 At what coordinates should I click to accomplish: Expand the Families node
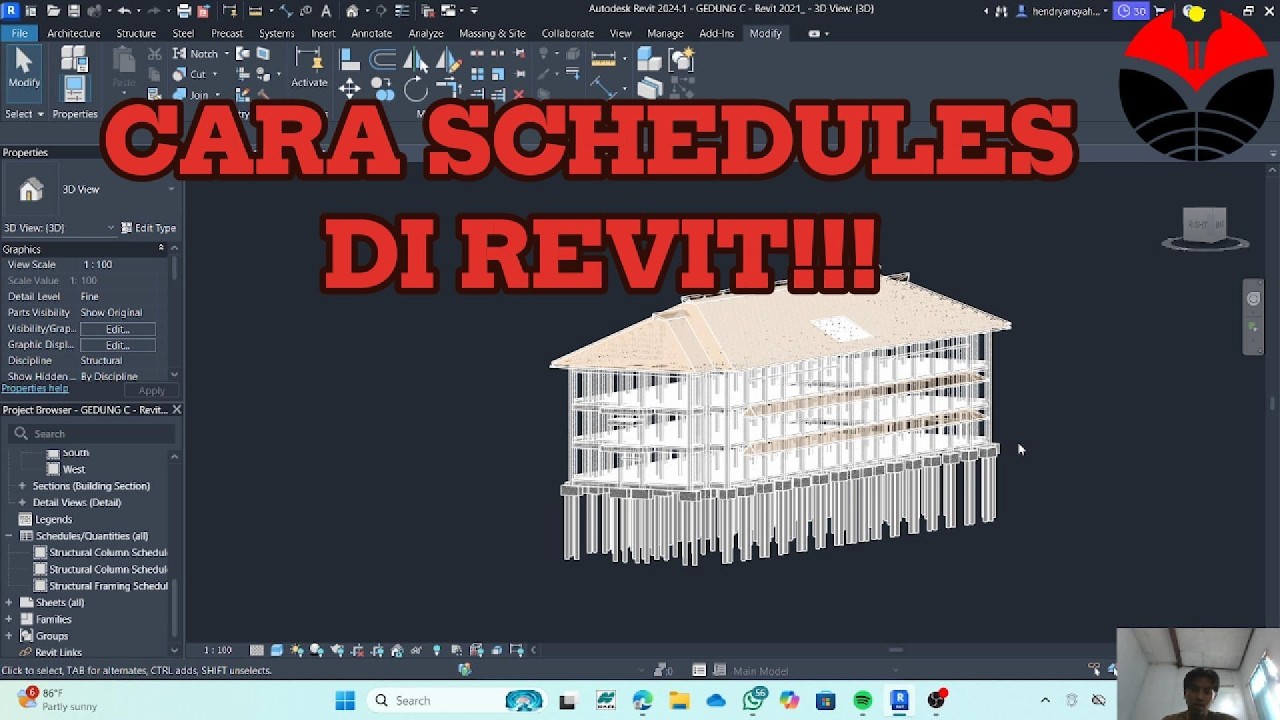pos(9,619)
